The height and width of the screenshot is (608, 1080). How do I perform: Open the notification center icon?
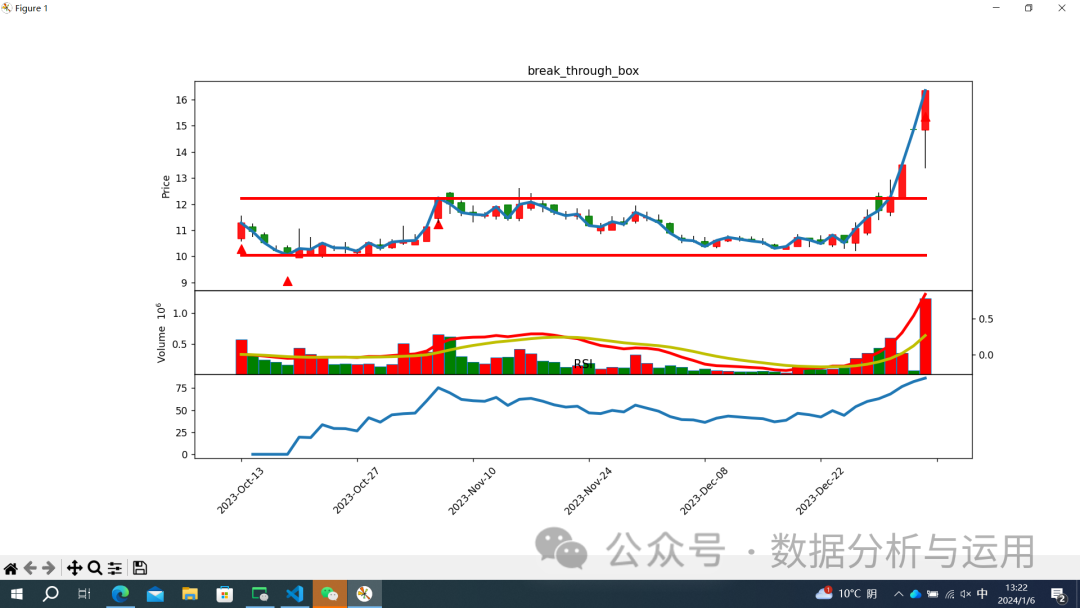(1059, 594)
